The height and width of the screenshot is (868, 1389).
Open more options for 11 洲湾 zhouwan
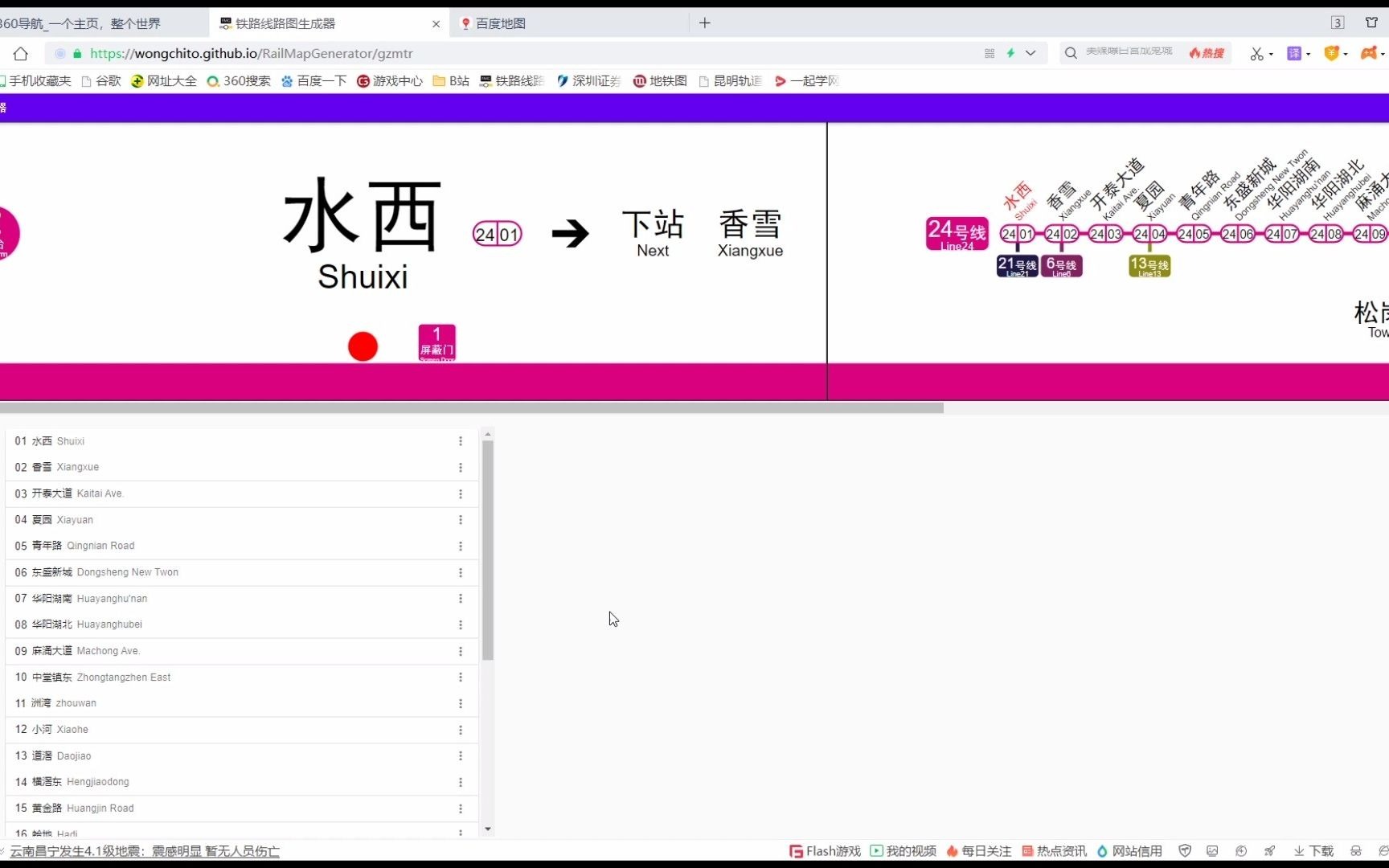tap(461, 704)
